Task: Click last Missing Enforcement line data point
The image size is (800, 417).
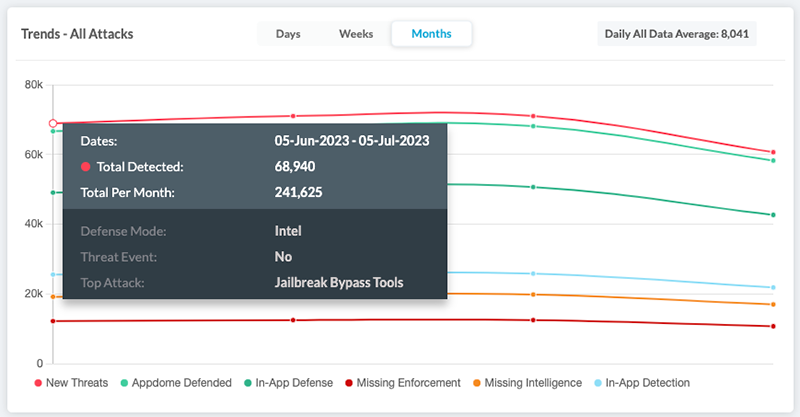Action: (773, 326)
